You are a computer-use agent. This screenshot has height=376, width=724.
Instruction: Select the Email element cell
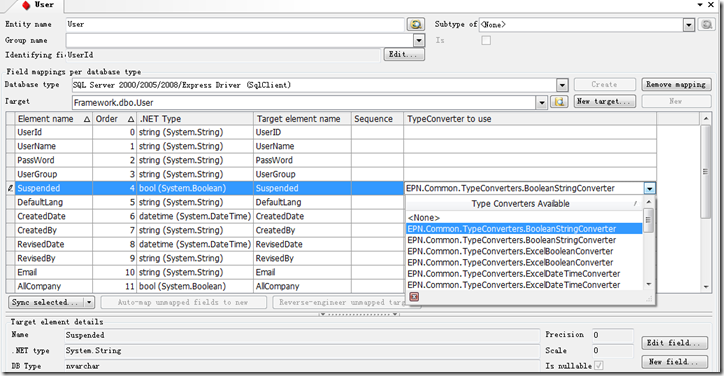pos(54,272)
